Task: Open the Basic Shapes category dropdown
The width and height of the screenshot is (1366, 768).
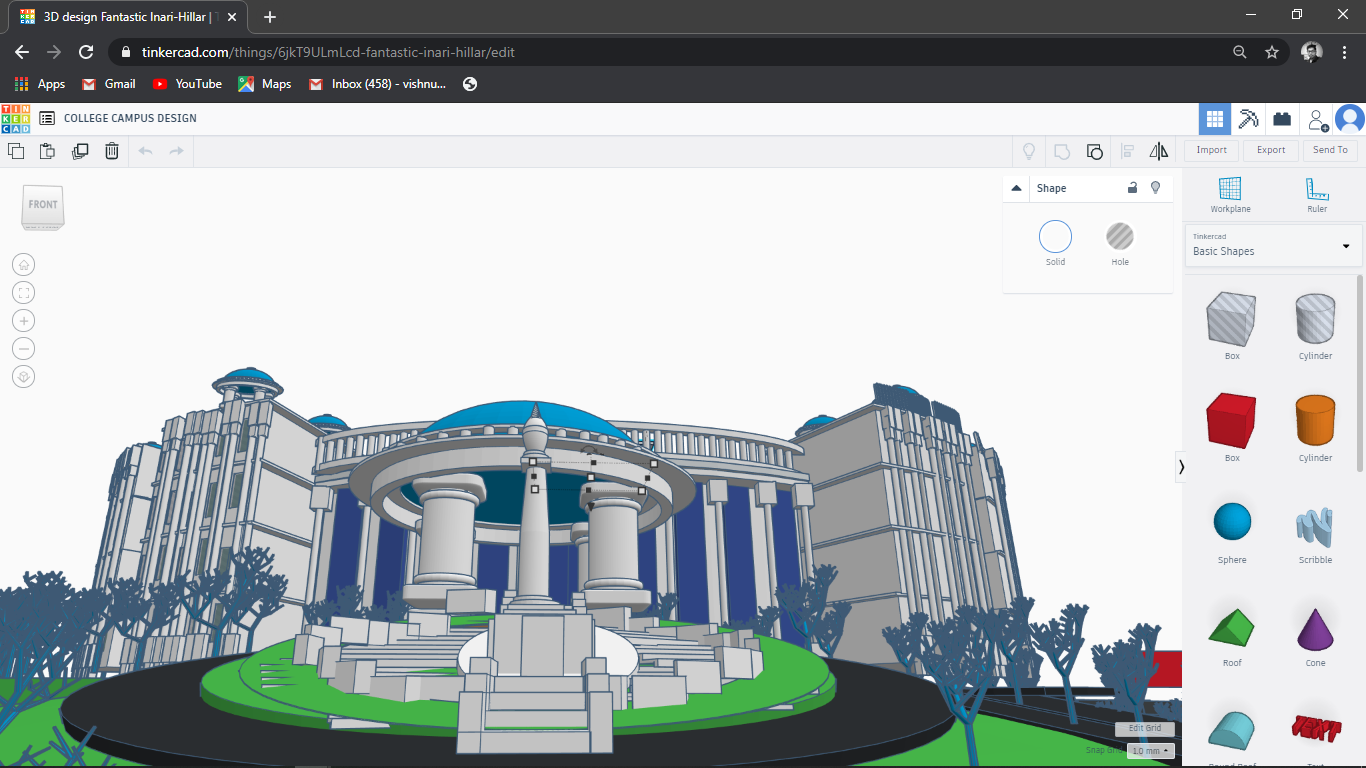Action: [1272, 245]
